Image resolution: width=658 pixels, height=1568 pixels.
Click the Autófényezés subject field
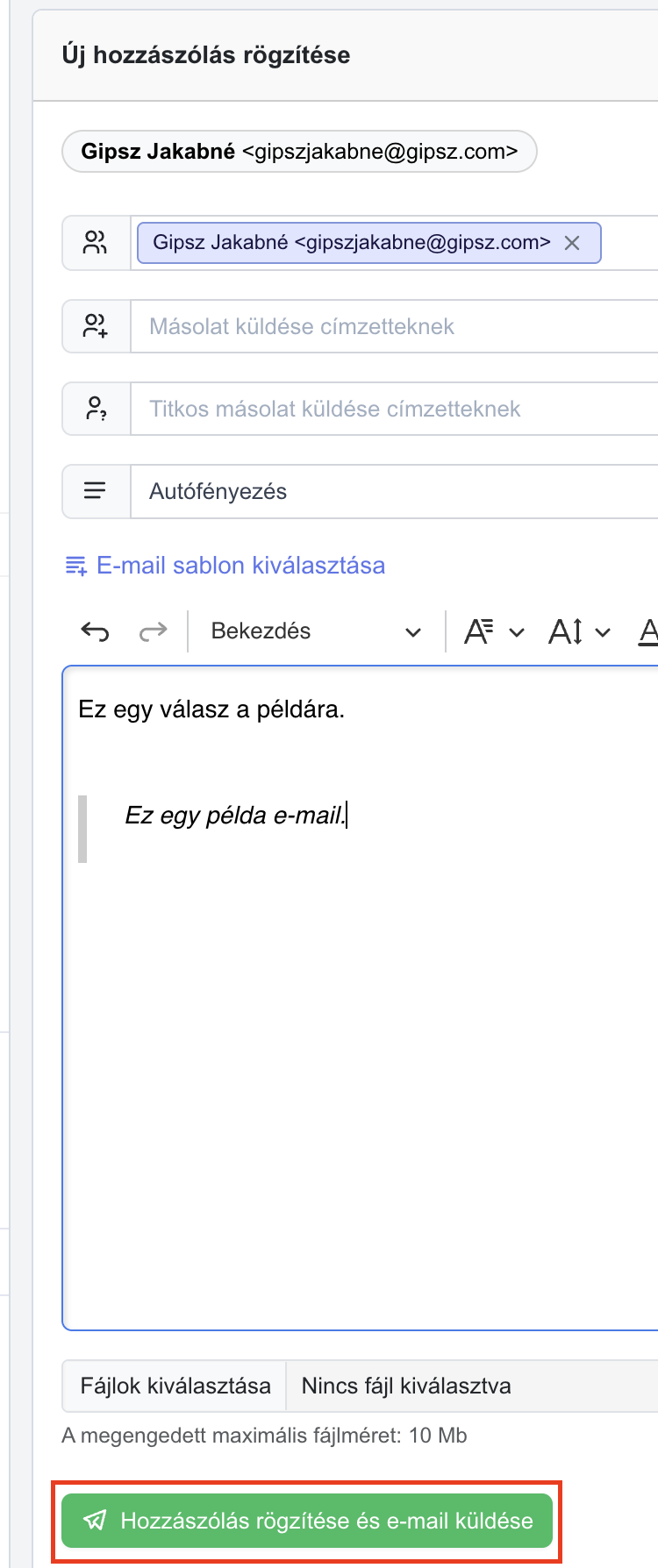click(x=395, y=491)
